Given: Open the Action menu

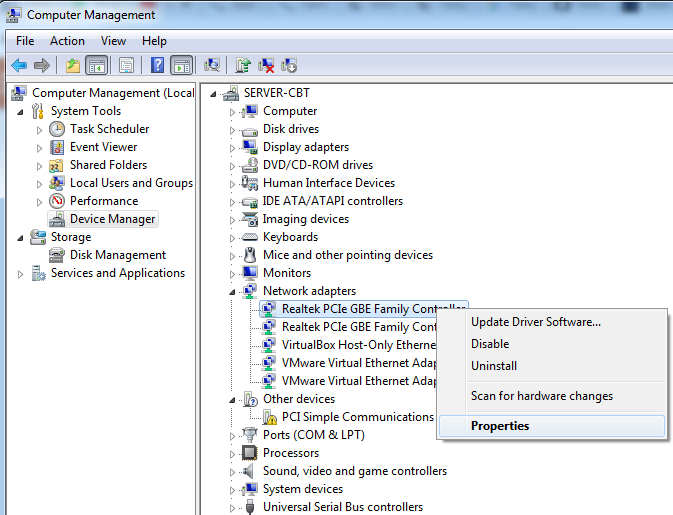Looking at the screenshot, I should click(67, 41).
